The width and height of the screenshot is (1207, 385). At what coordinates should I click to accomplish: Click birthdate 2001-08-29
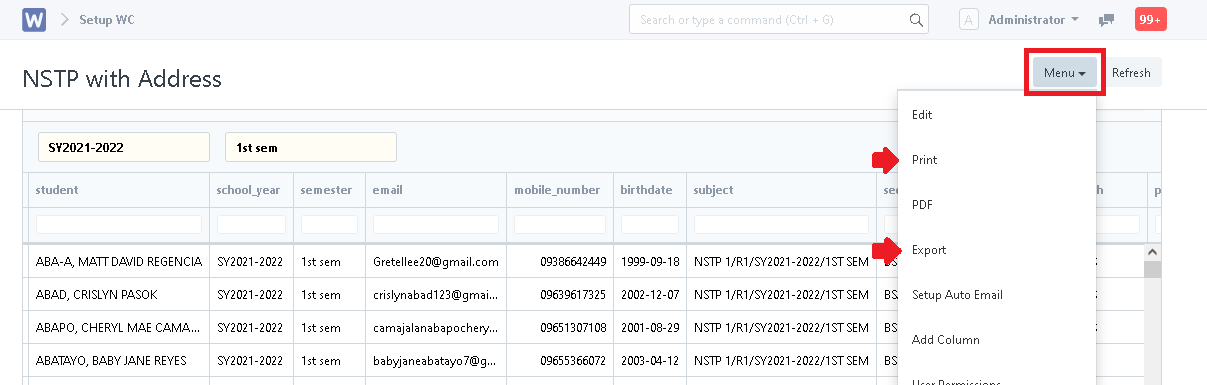pos(650,328)
